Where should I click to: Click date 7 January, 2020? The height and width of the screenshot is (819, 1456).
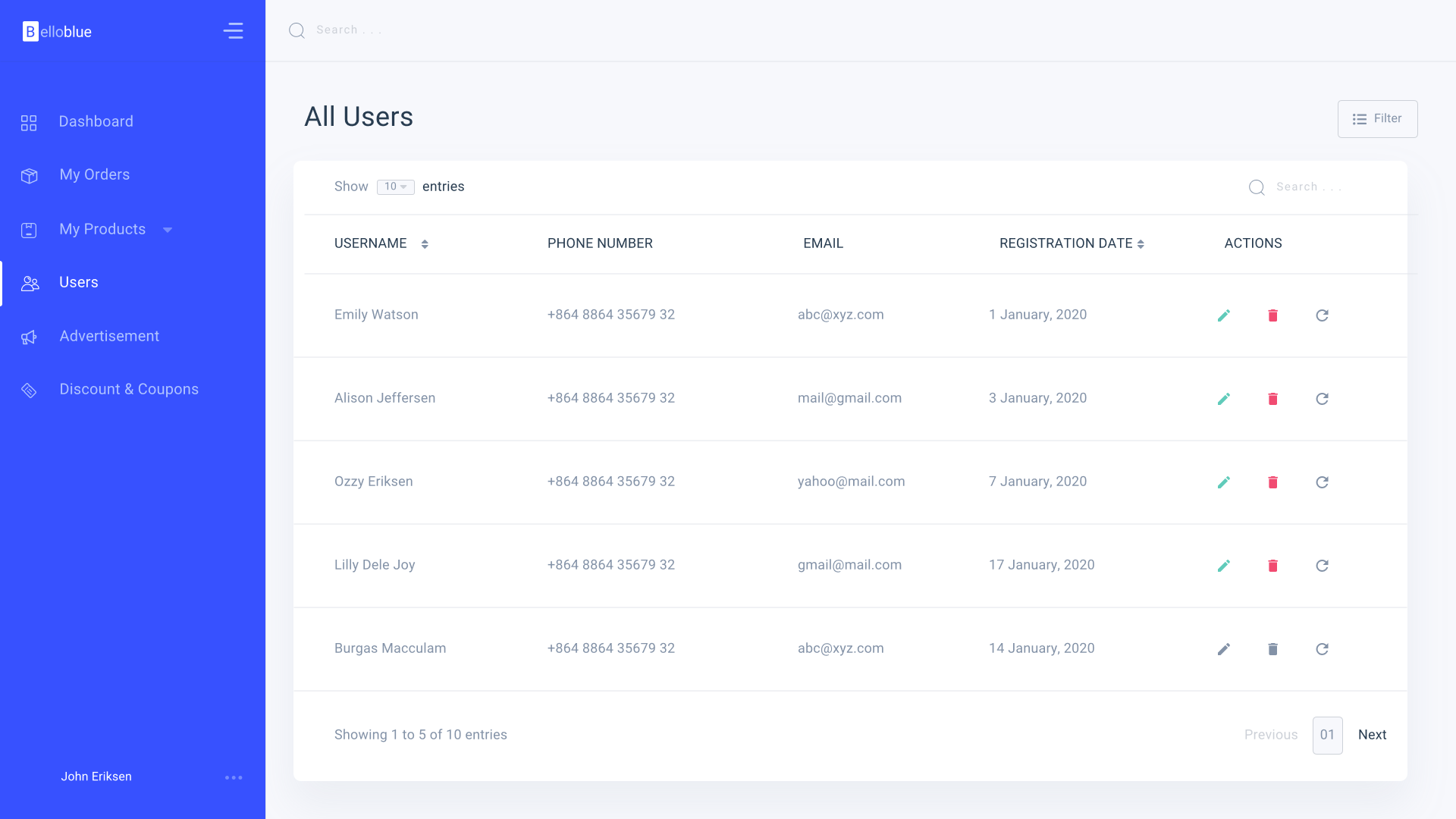click(1037, 482)
